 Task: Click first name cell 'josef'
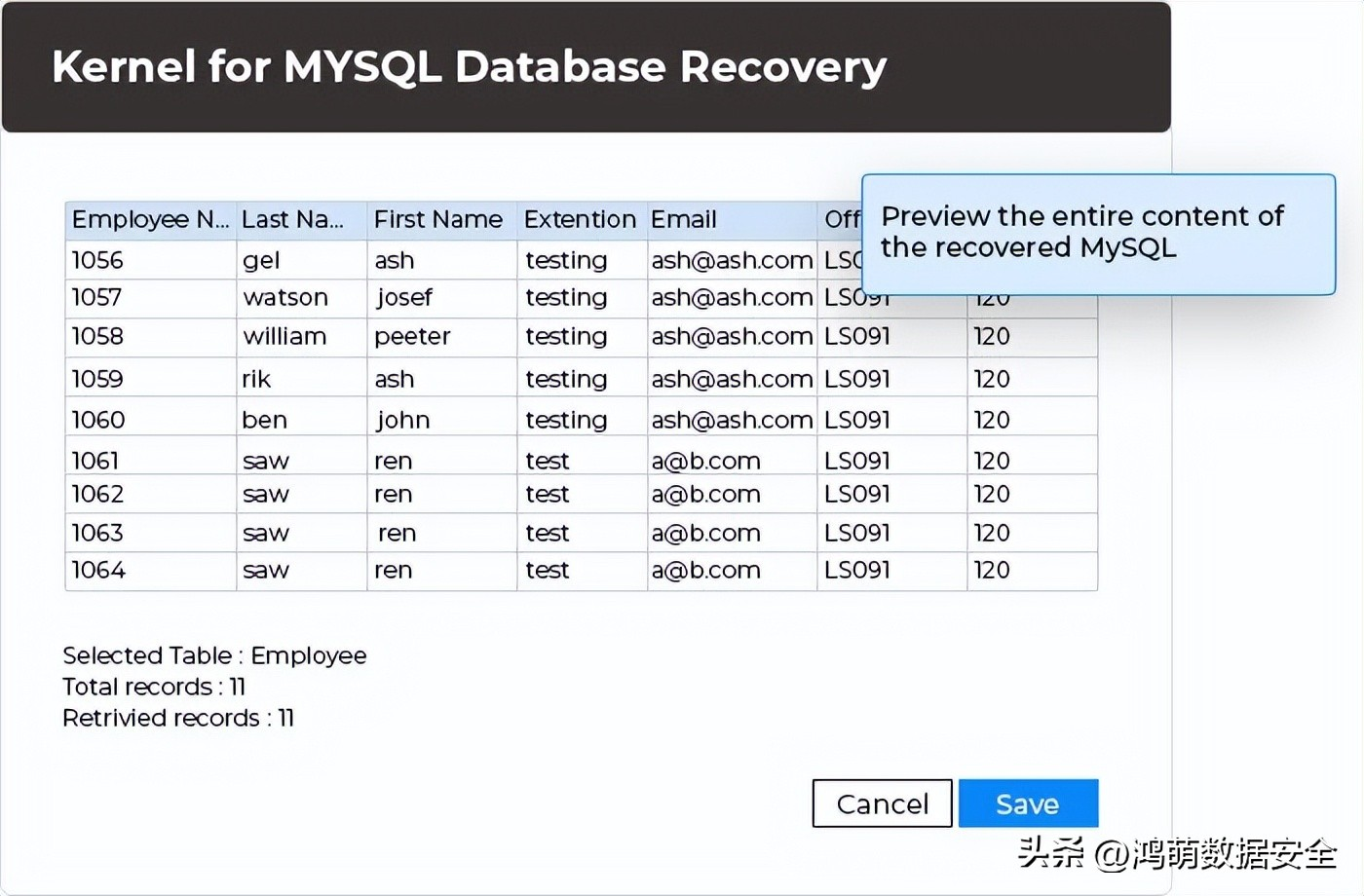pyautogui.click(x=442, y=298)
